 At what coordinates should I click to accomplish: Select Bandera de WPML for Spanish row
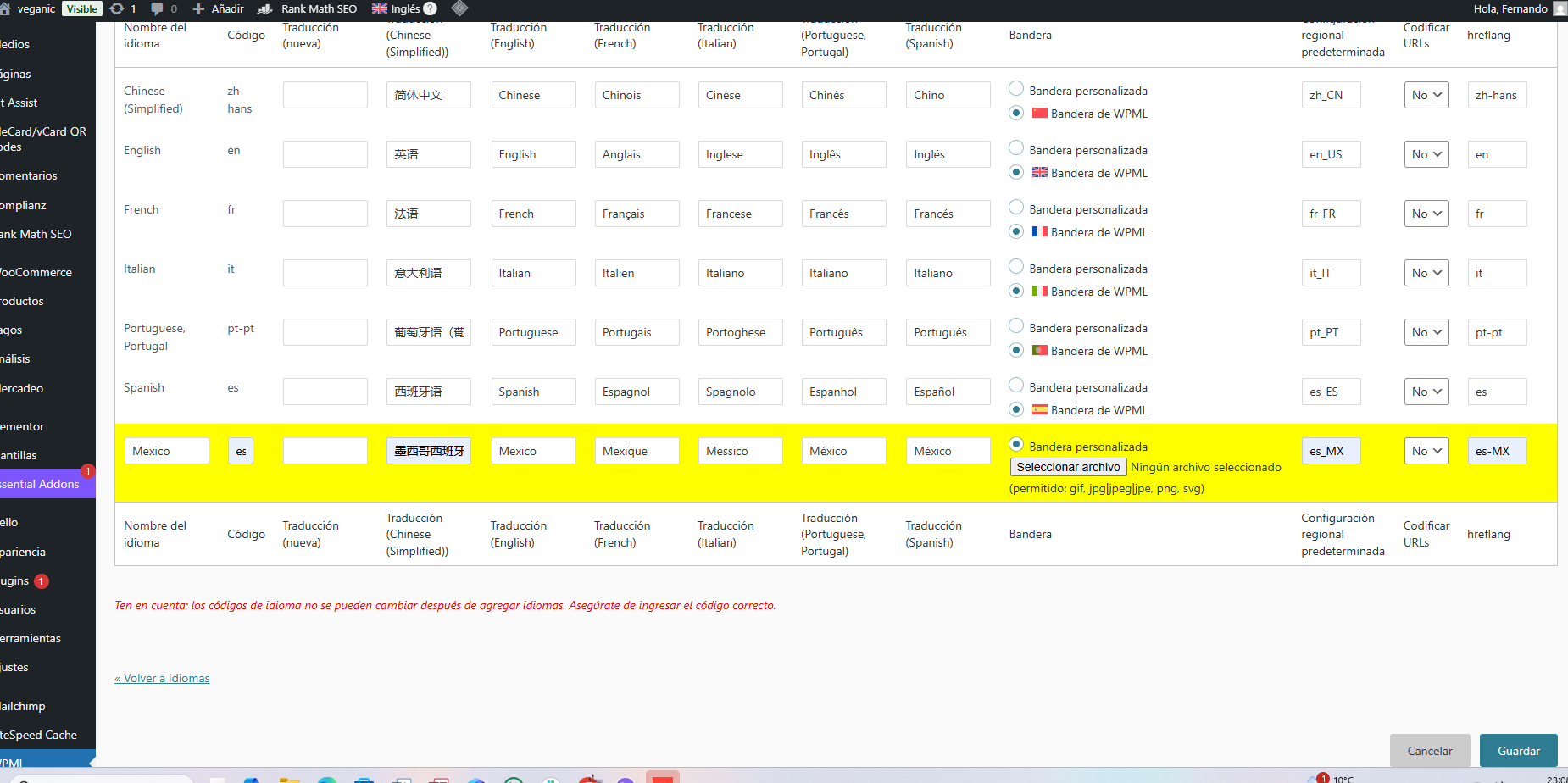[x=1016, y=409]
